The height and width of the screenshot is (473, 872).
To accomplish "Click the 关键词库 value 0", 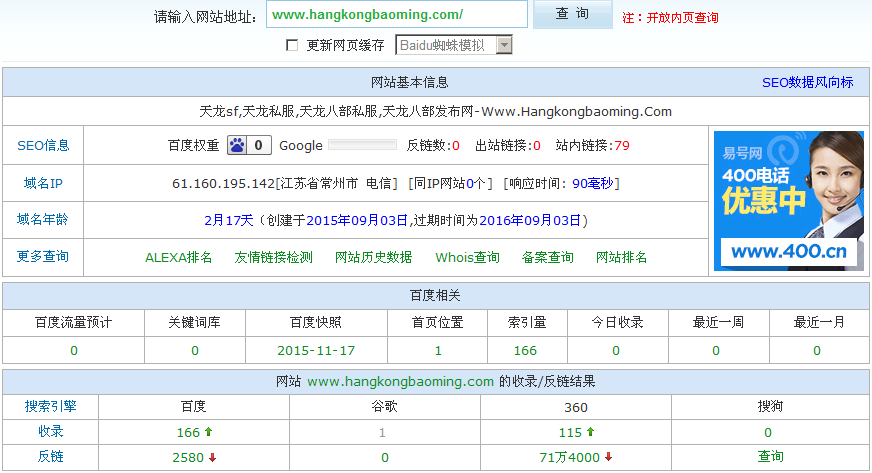I will [195, 351].
